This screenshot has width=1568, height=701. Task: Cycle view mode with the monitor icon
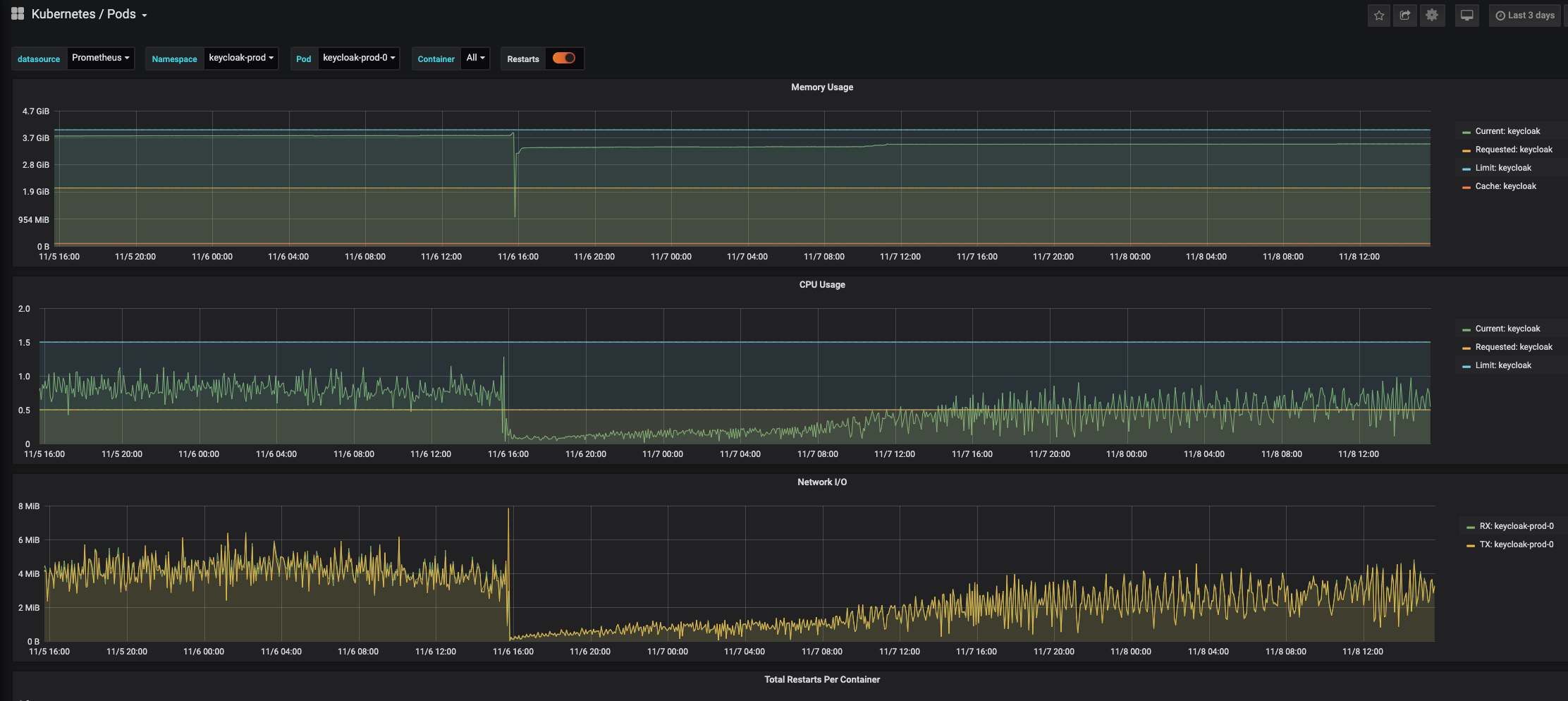pos(1467,16)
